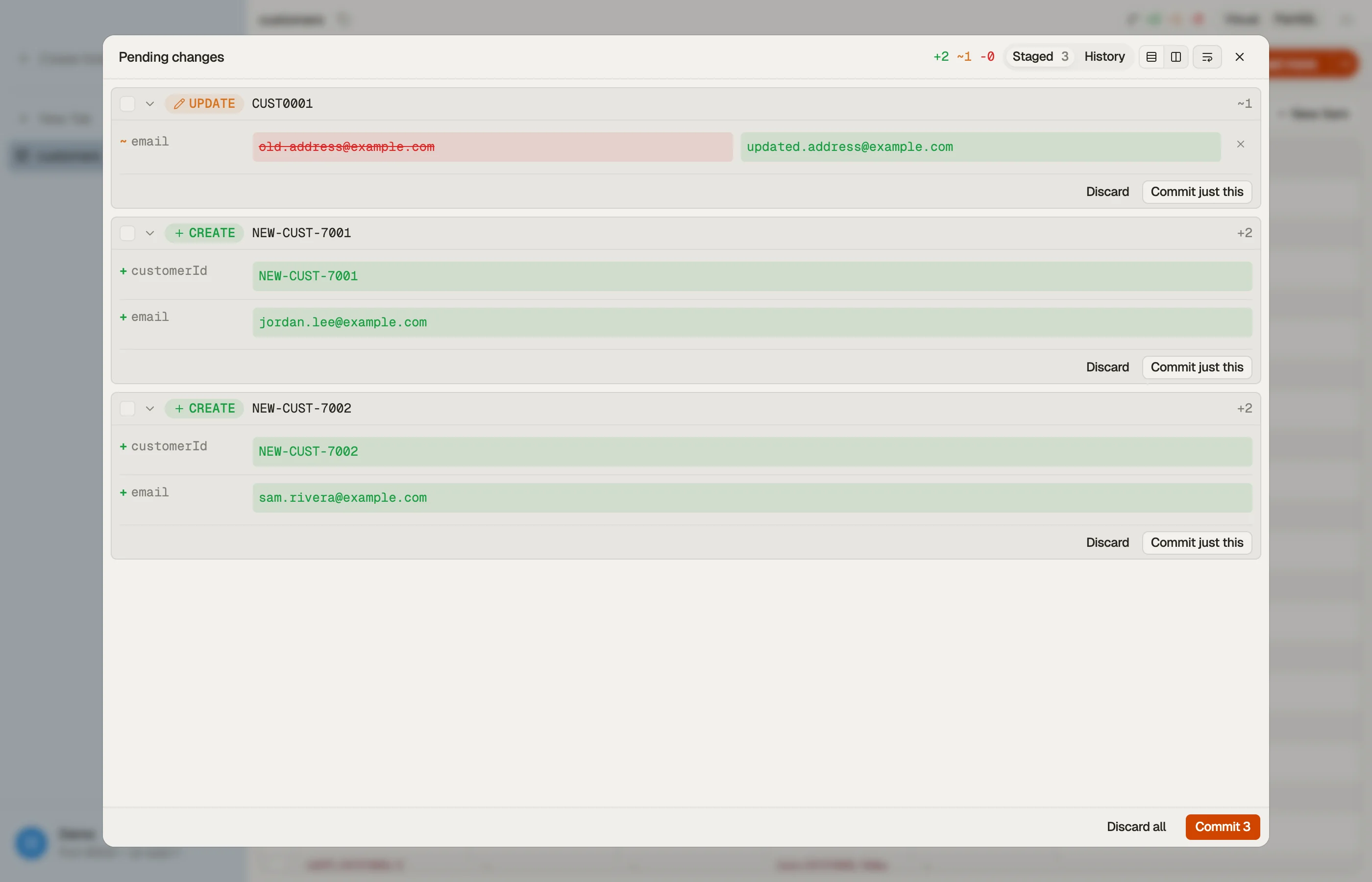Screen dimensions: 1372x882
Task: Click NEW-CUST-7001 customerId value field
Action: [x=752, y=276]
